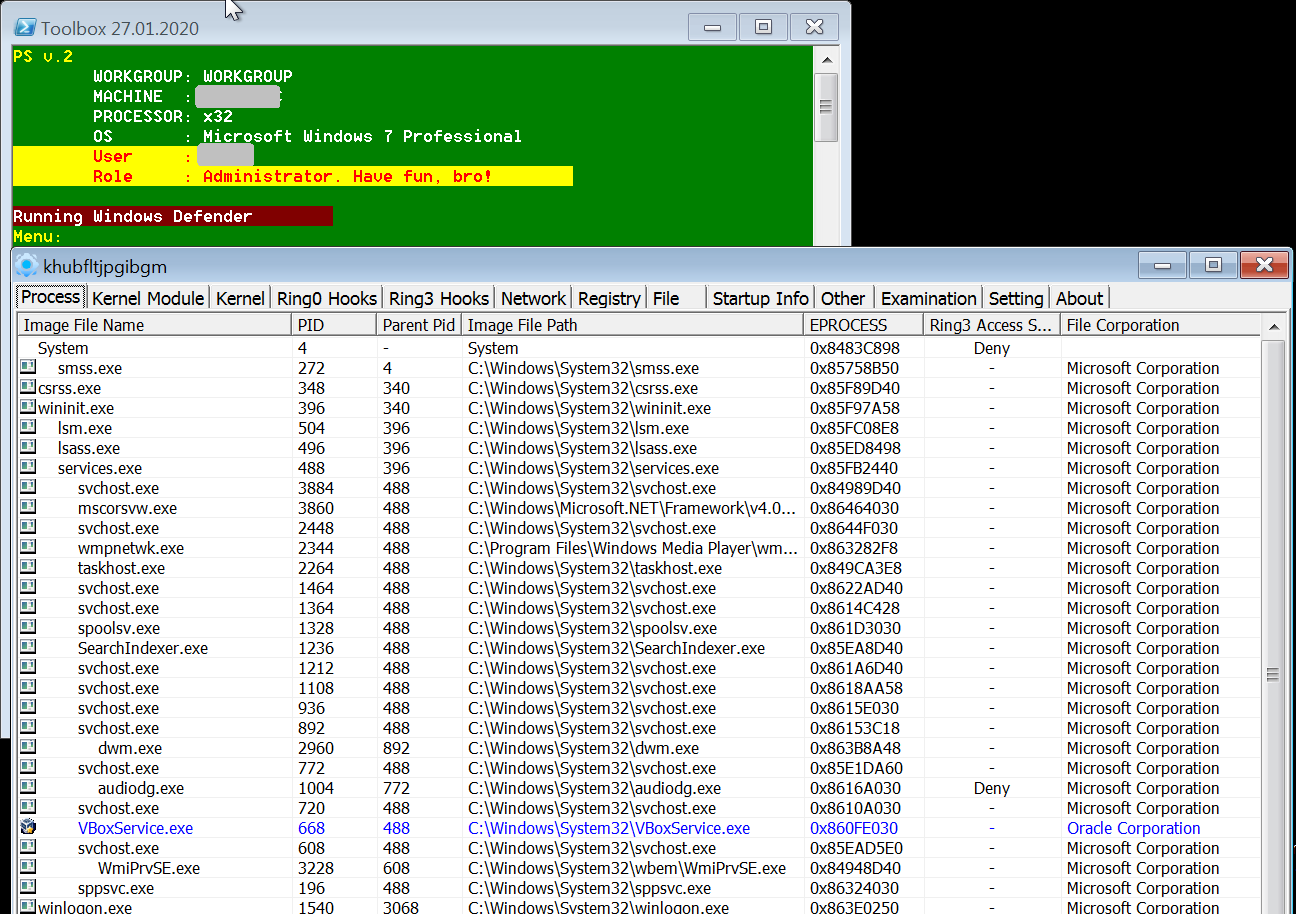This screenshot has height=914, width=1296.
Task: Click the icon of svchost.exe PID 1212
Action: (x=27, y=668)
